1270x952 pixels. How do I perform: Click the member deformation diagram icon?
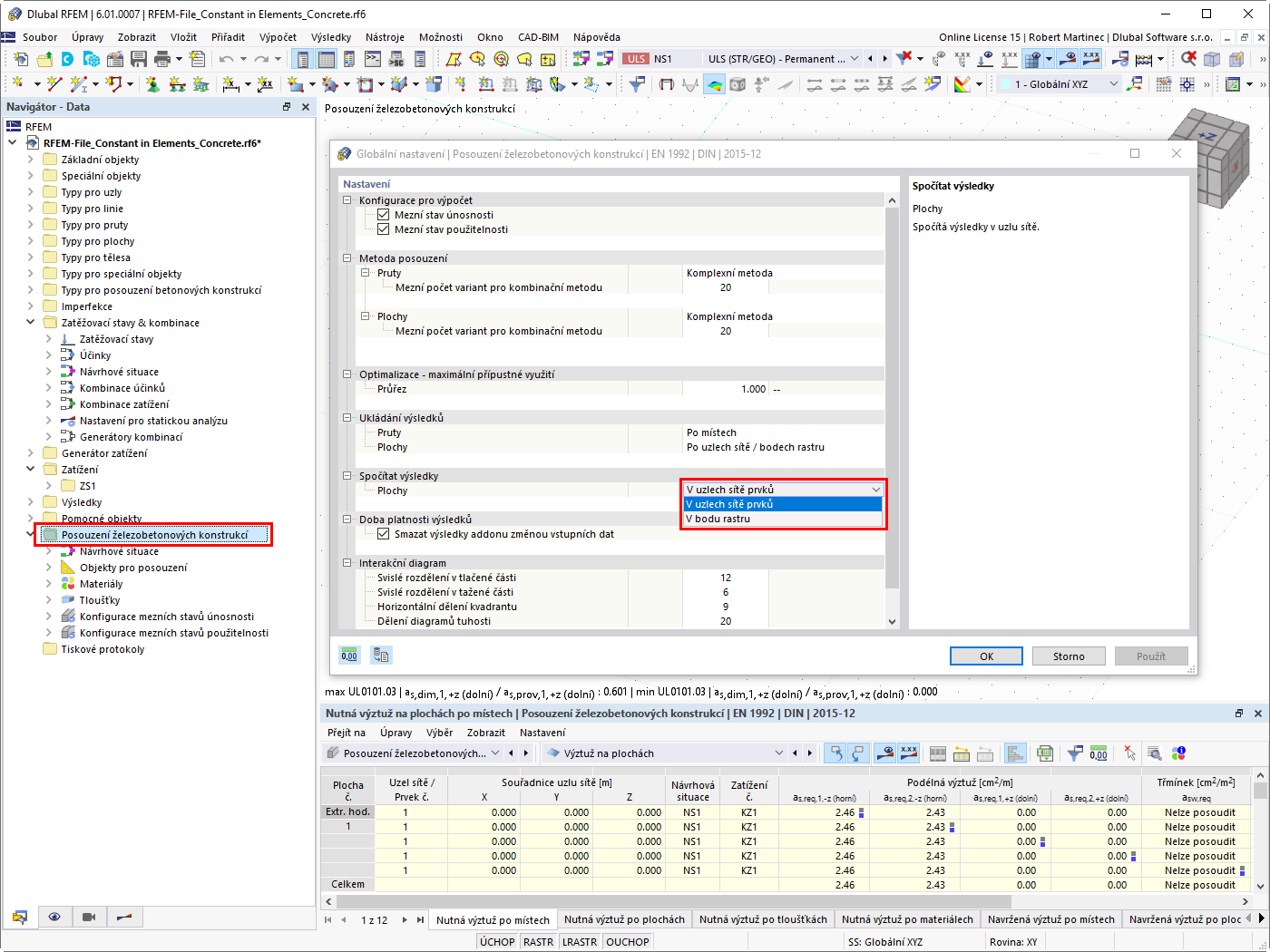[690, 84]
